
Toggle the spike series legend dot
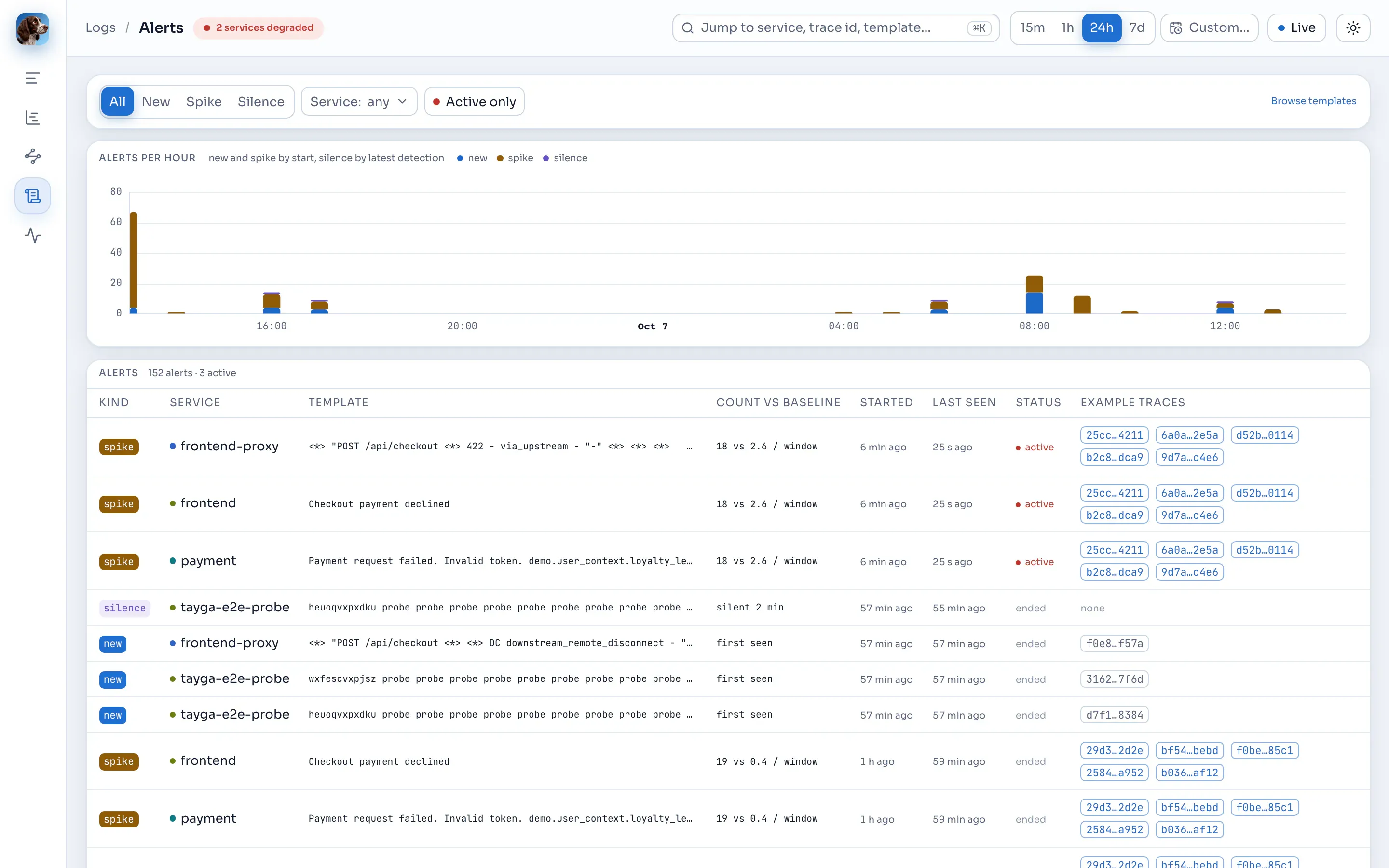pos(500,158)
